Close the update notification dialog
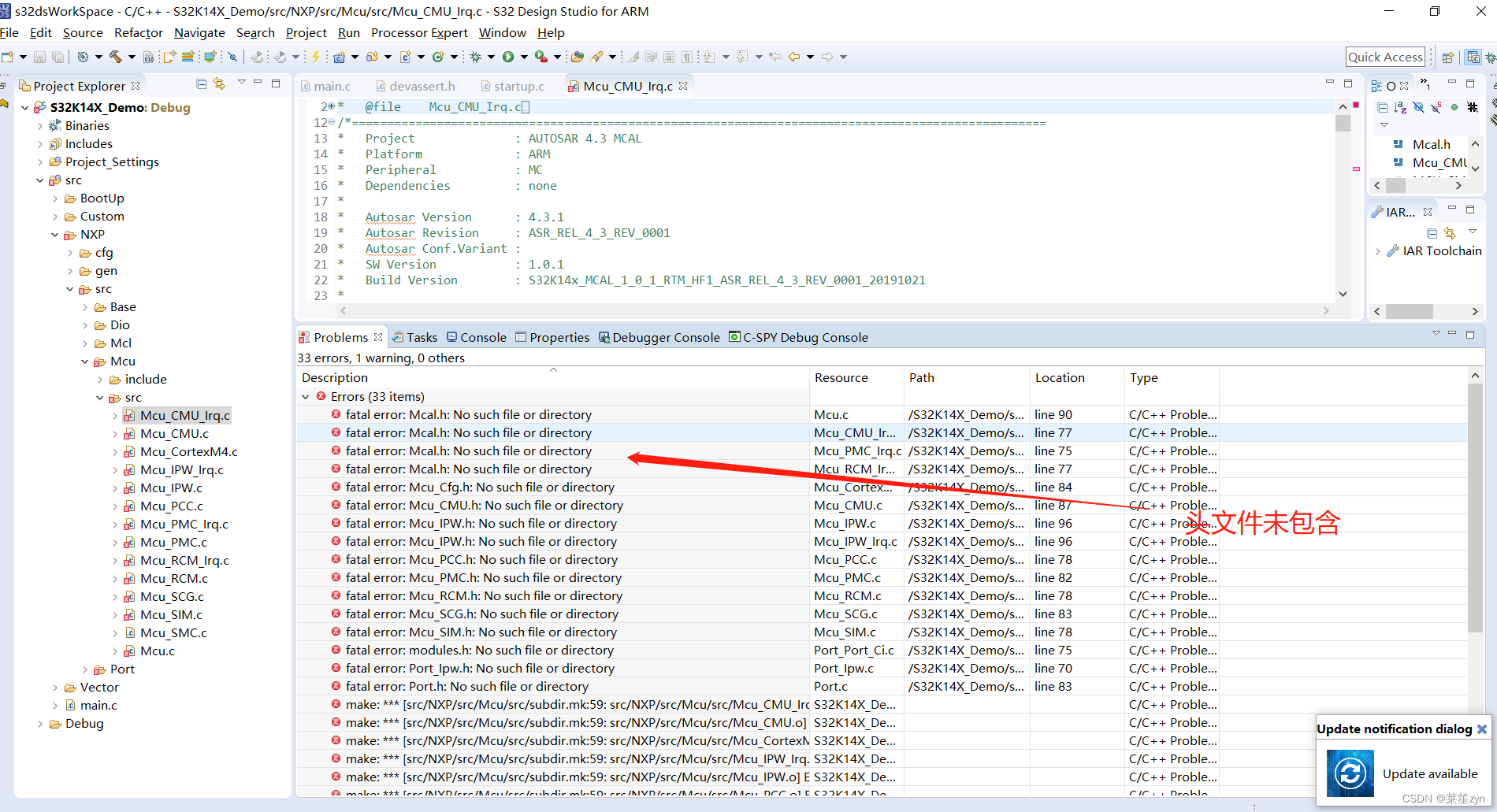The image size is (1497, 812). coord(1482,729)
